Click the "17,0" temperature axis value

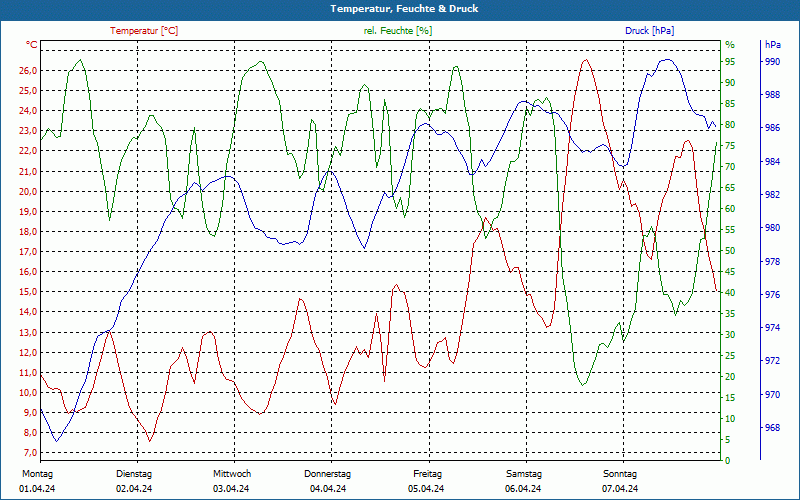point(28,252)
